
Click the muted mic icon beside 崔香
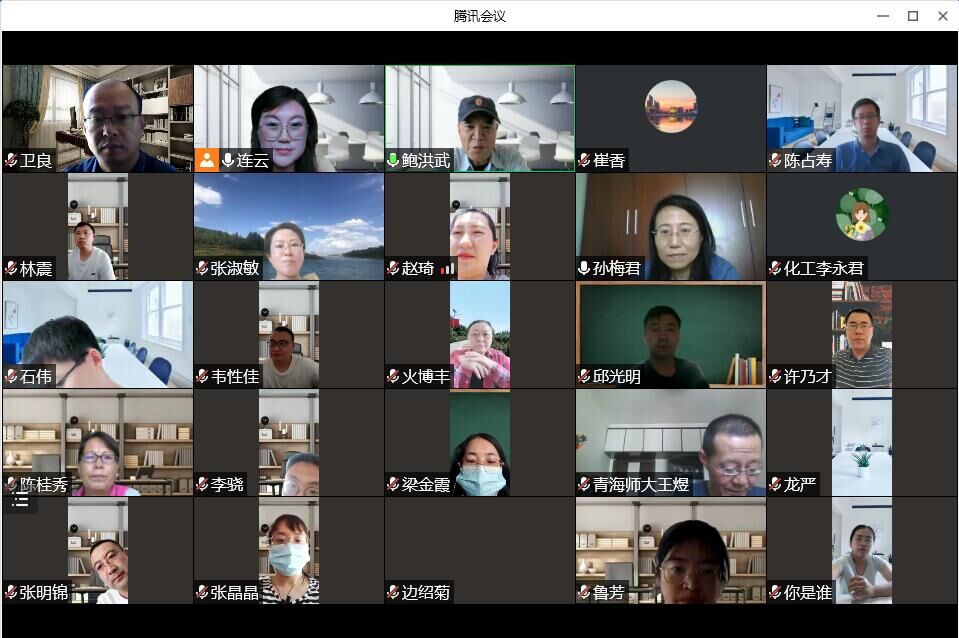click(x=584, y=161)
